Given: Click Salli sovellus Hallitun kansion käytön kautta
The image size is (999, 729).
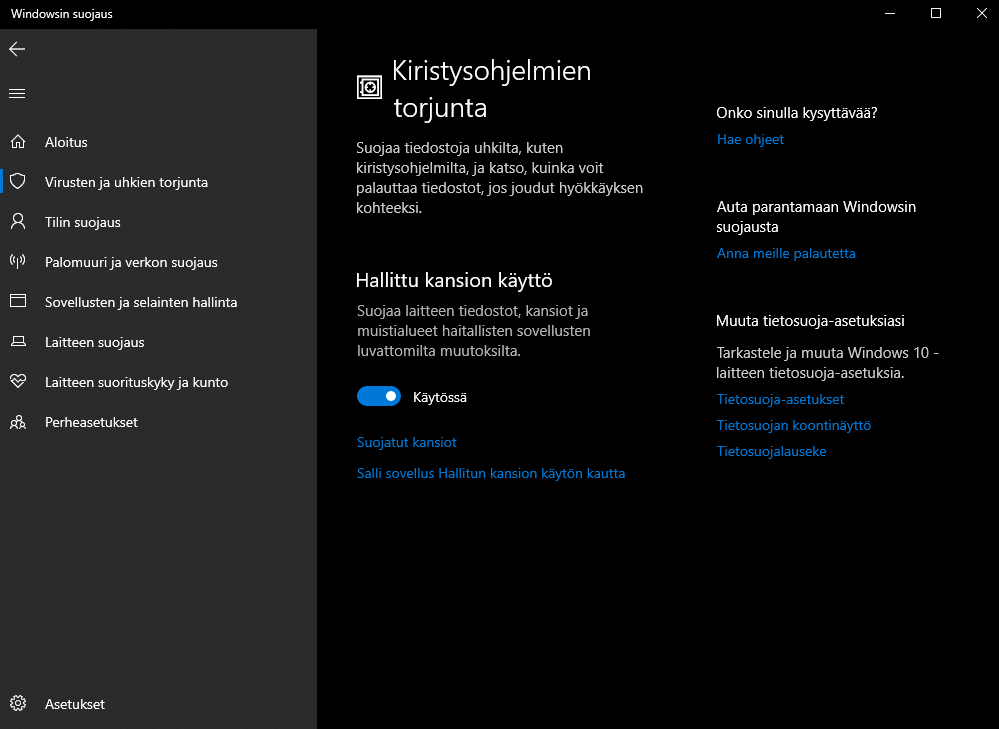Looking at the screenshot, I should coord(491,473).
